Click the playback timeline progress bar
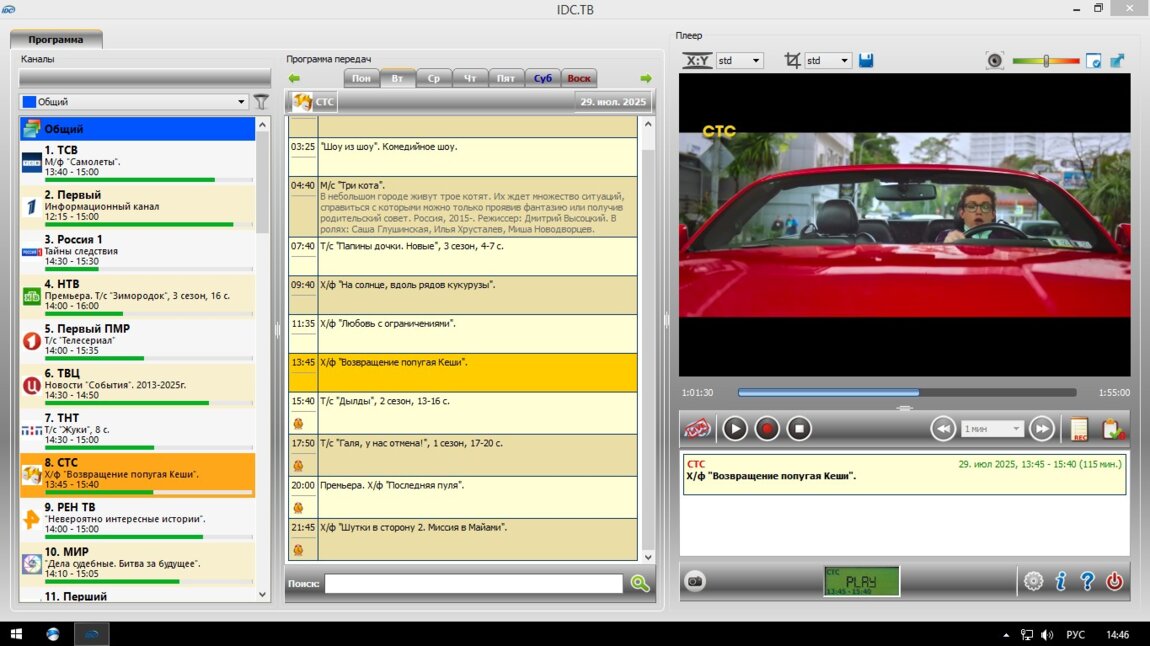 pos(906,393)
